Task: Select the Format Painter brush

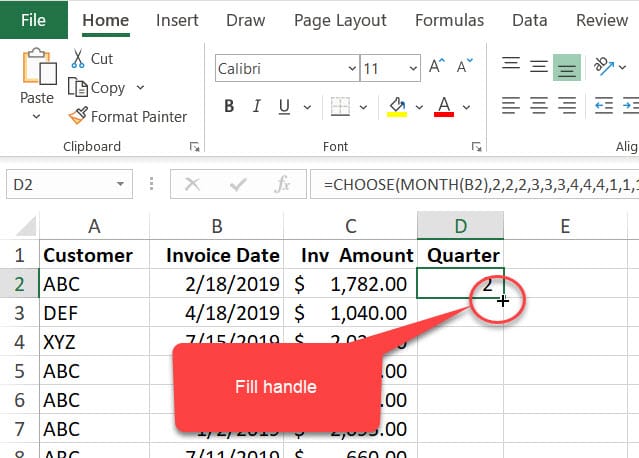Action: pos(78,116)
